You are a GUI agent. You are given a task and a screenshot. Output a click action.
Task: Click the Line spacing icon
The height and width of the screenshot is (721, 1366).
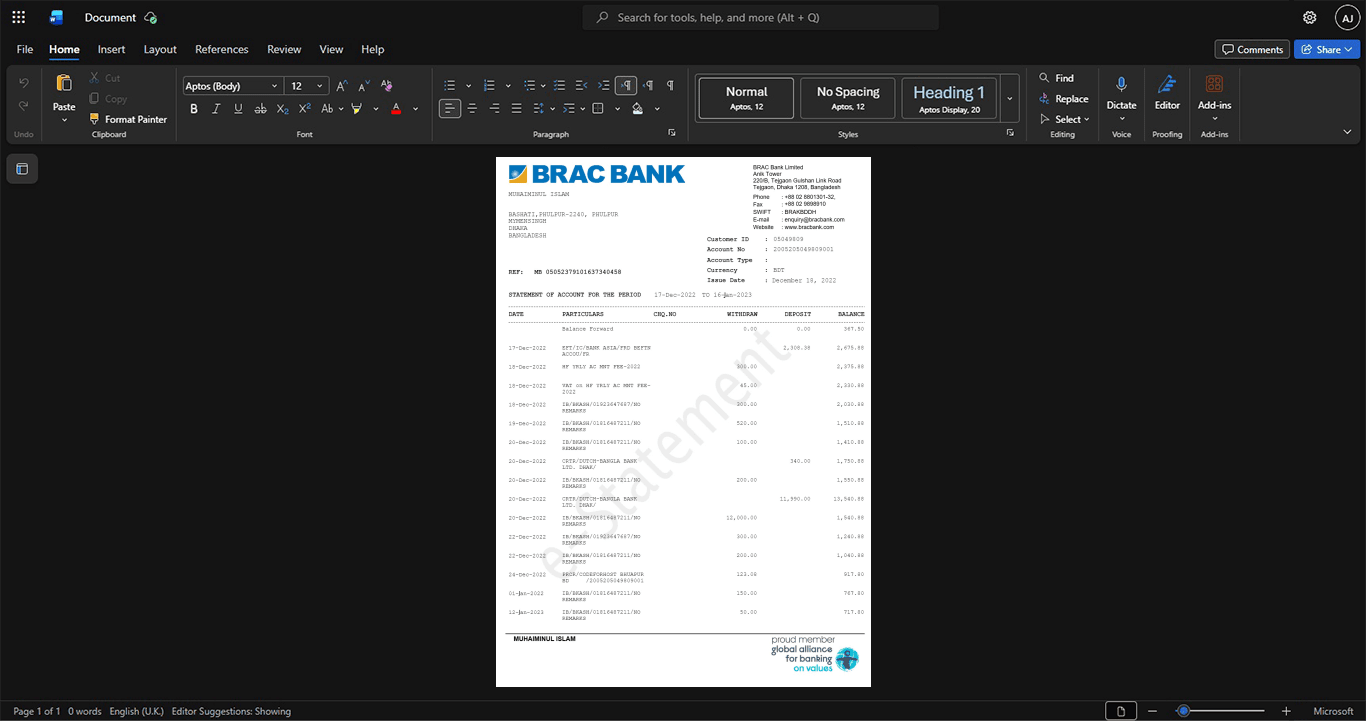(538, 108)
